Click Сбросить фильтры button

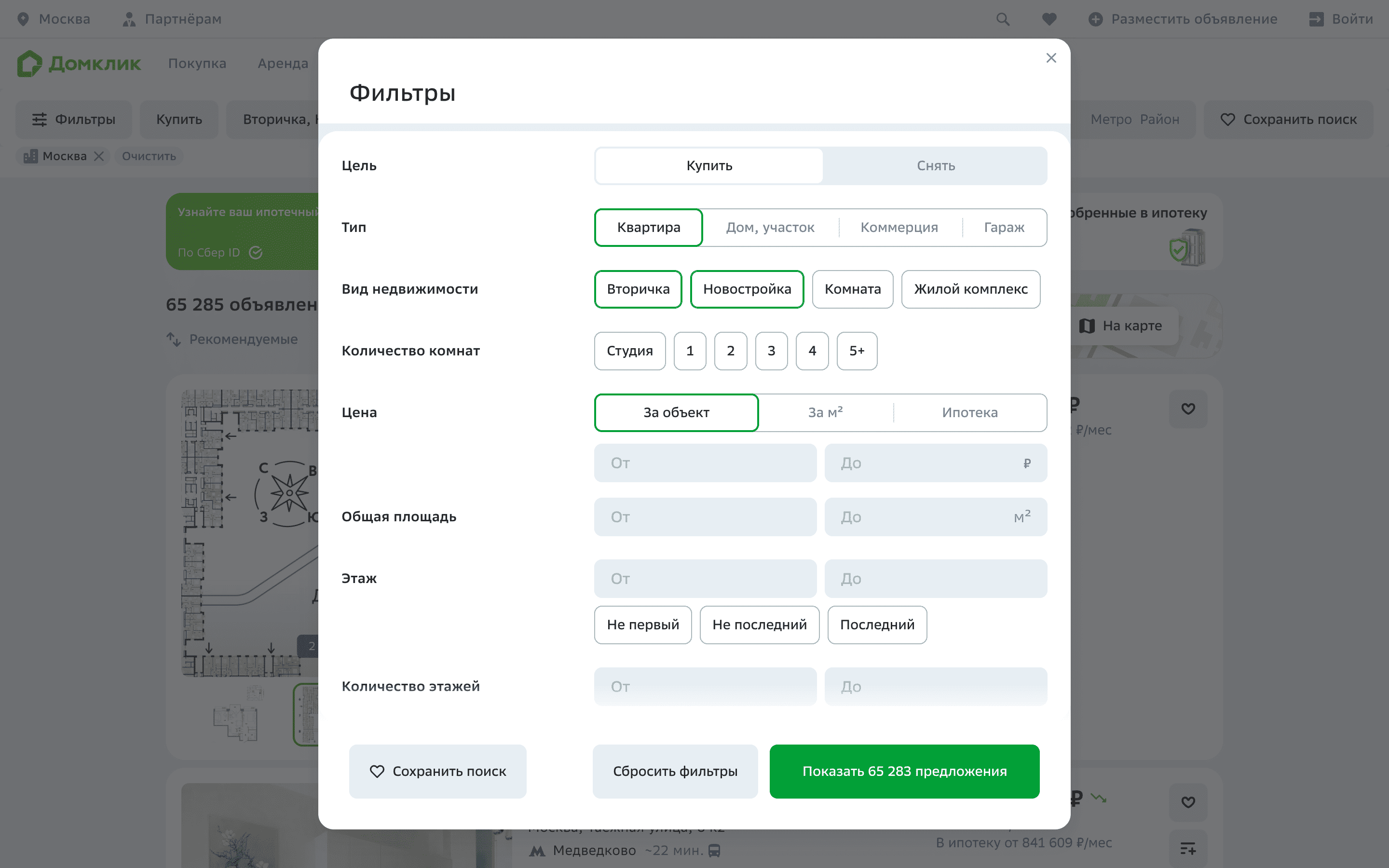point(675,772)
